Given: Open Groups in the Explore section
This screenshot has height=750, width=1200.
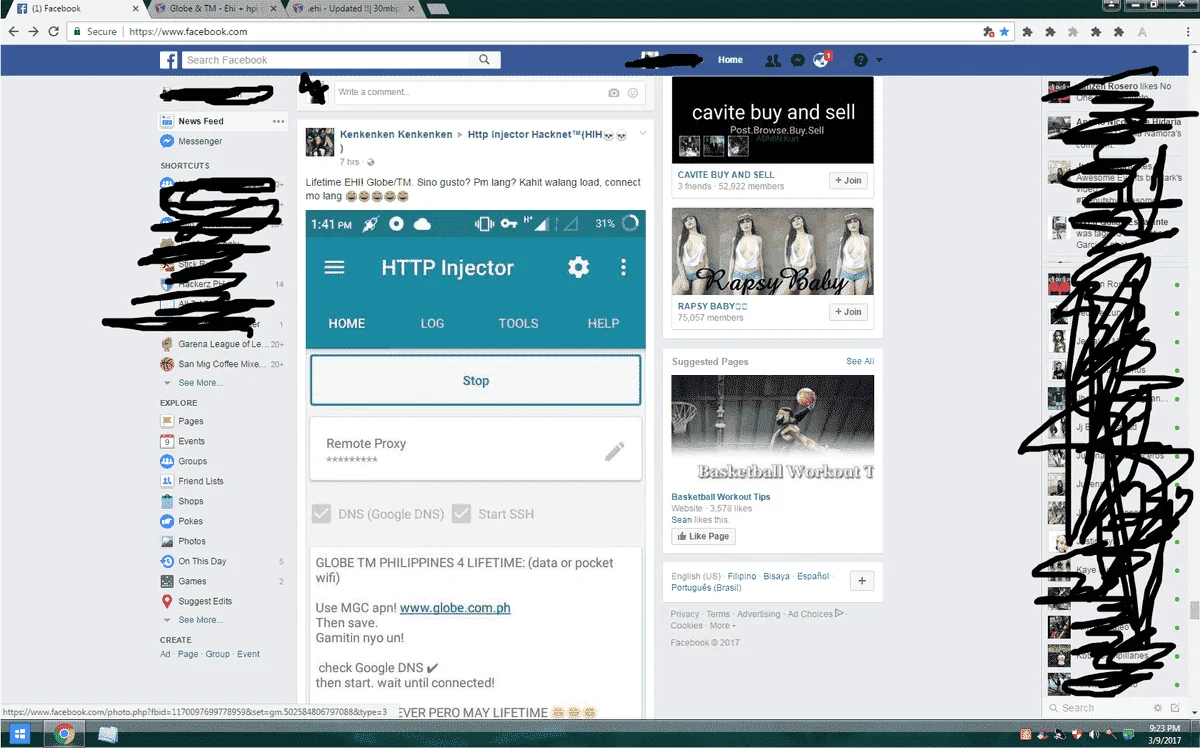Looking at the screenshot, I should pos(193,461).
